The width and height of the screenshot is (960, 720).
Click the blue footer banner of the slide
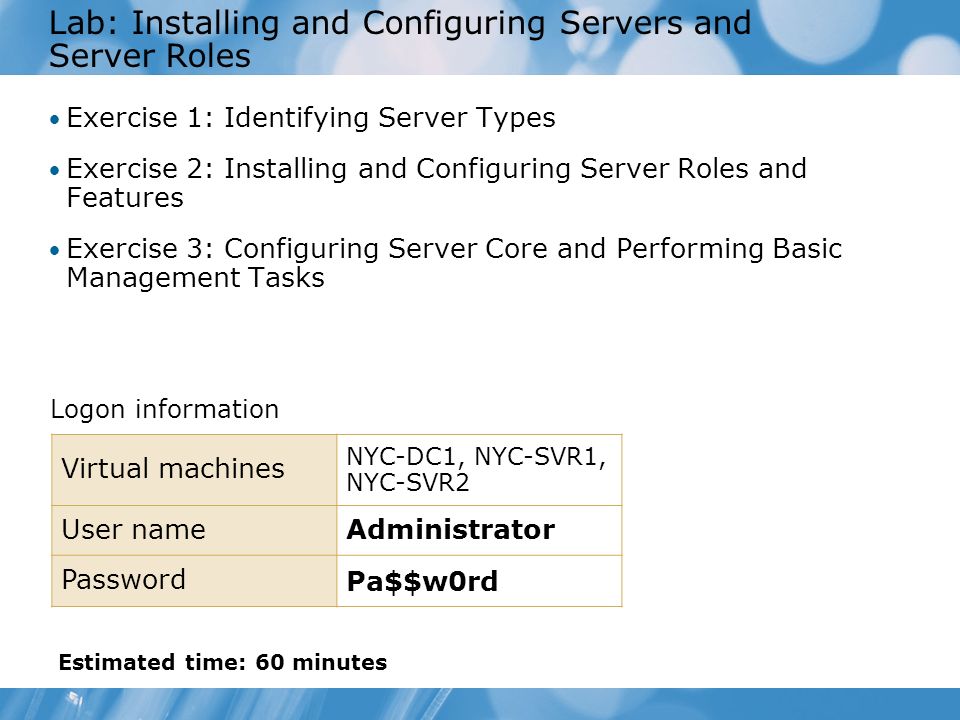(x=480, y=703)
